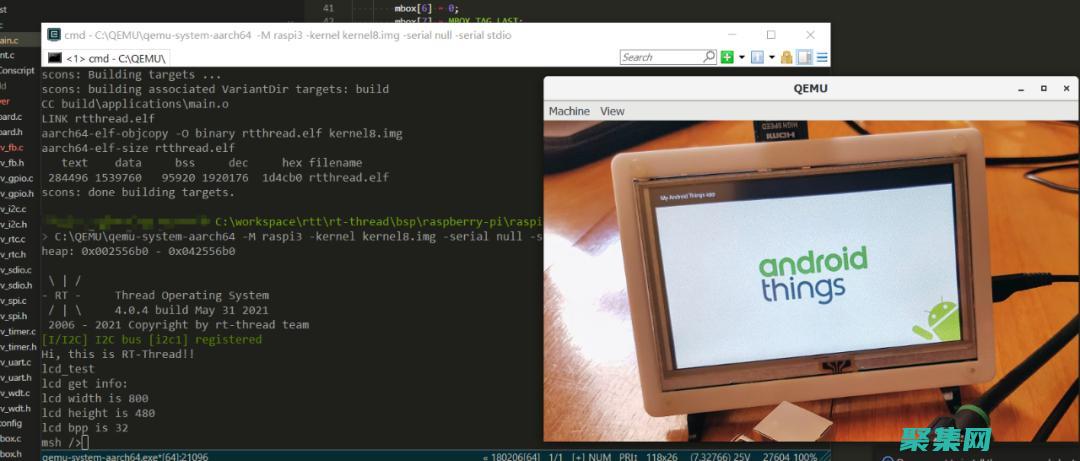Select the '<1> cmd - C:\QEMU\' tab

[106, 58]
